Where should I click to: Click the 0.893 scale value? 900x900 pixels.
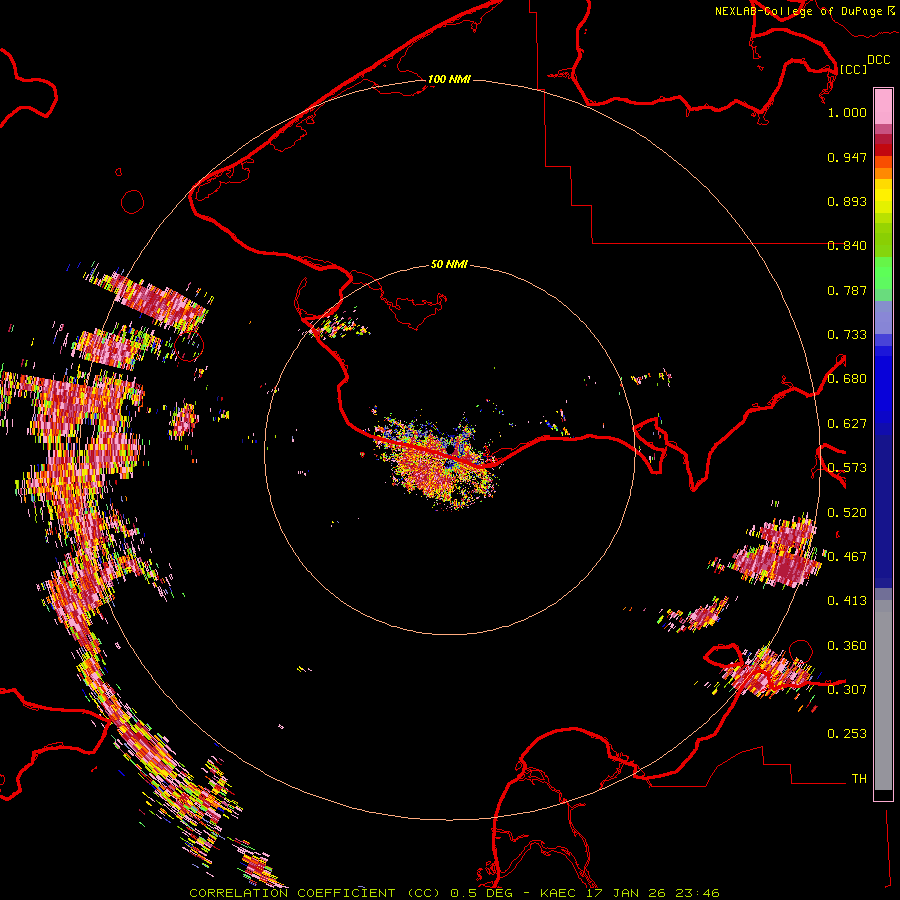(847, 201)
